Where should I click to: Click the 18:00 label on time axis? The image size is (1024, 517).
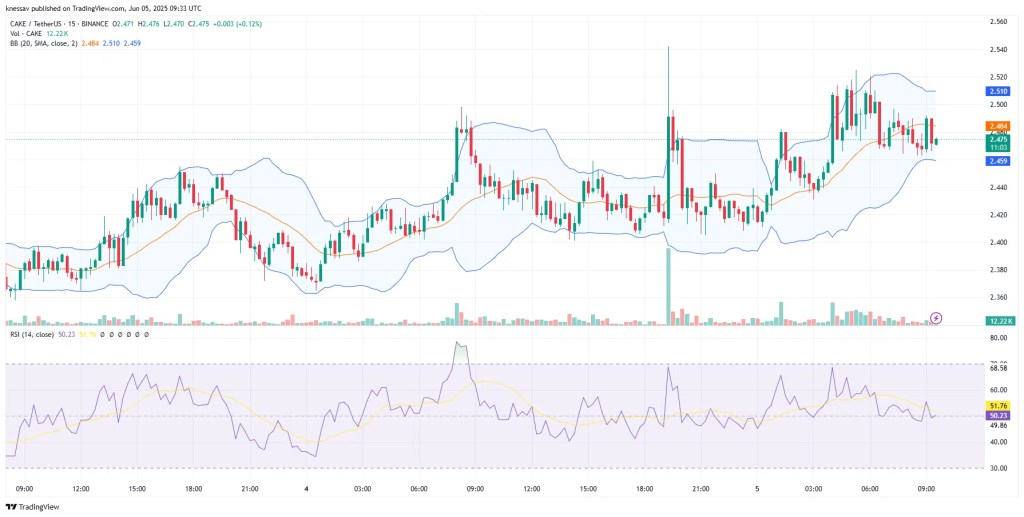[194, 489]
